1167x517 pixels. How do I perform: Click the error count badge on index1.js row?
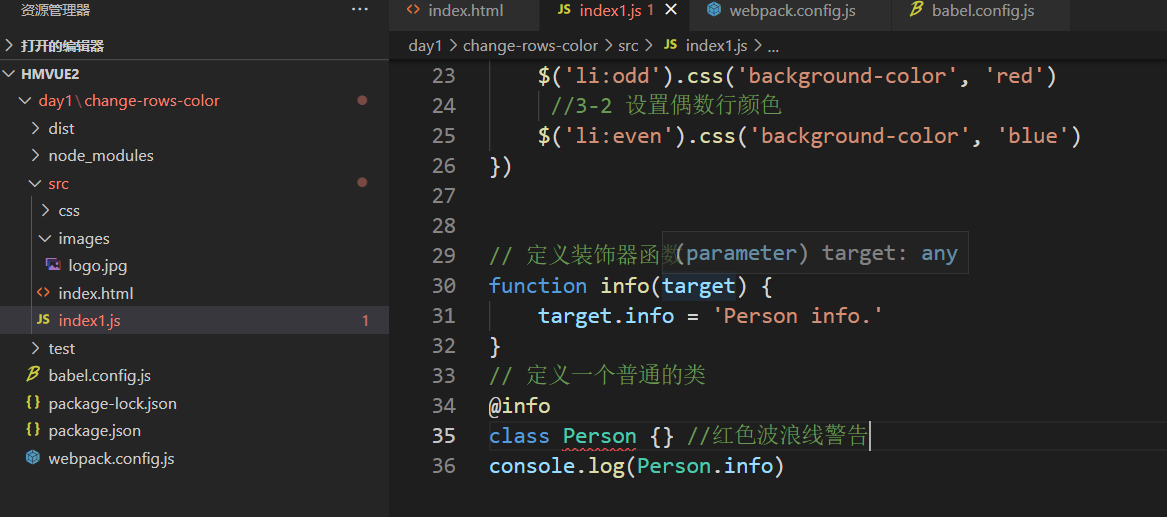(365, 321)
